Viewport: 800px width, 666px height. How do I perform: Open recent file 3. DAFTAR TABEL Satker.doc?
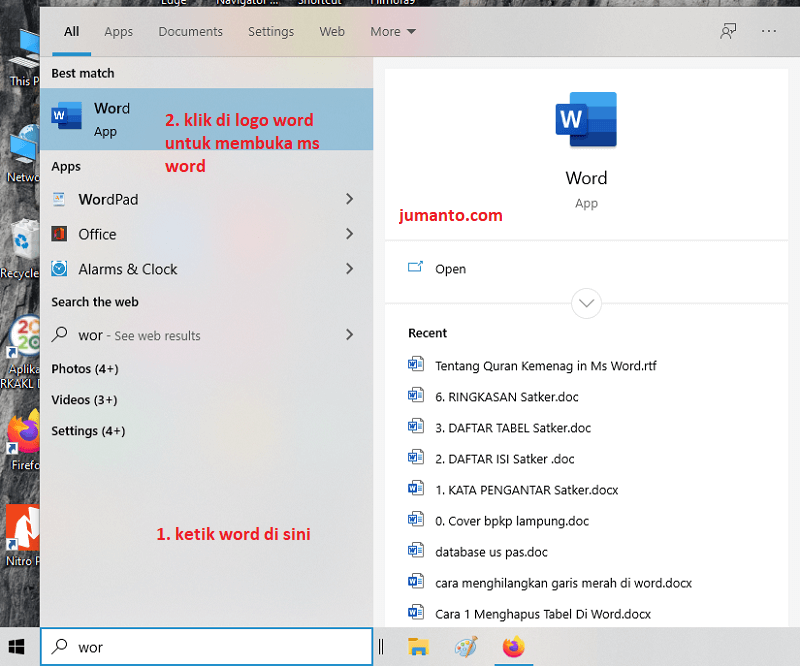[513, 428]
